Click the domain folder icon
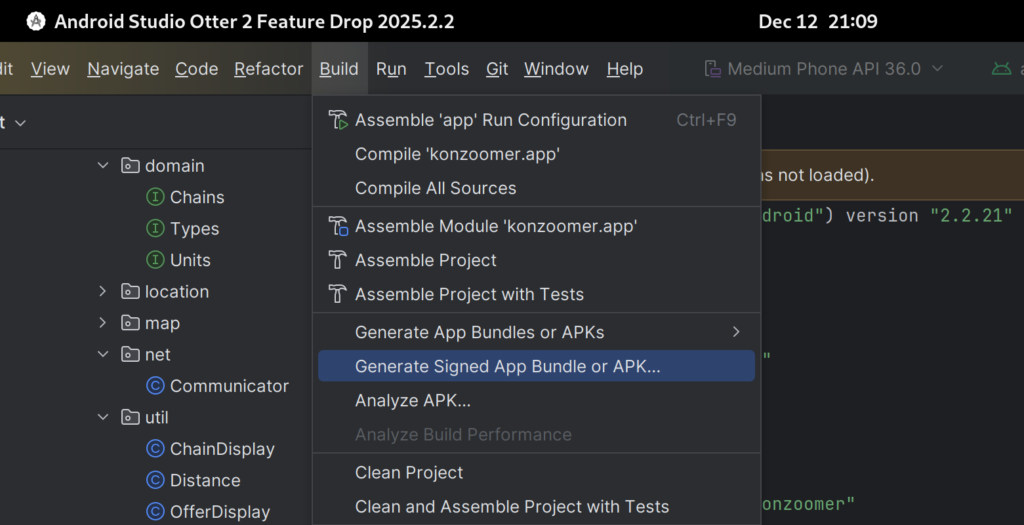The image size is (1024, 525). (x=130, y=166)
